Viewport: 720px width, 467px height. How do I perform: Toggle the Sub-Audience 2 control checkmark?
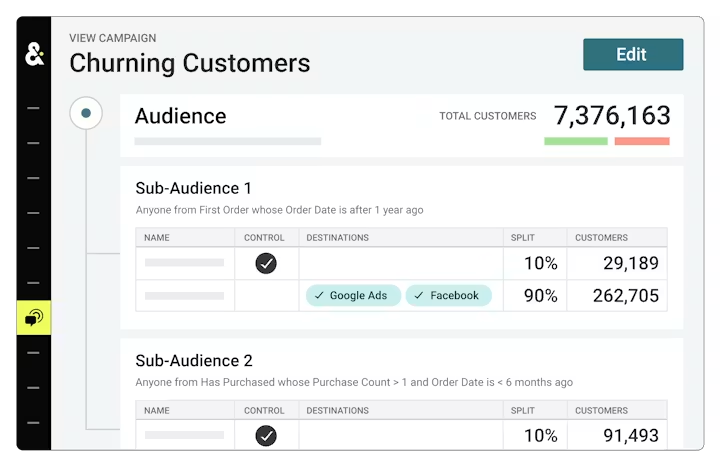tap(266, 435)
